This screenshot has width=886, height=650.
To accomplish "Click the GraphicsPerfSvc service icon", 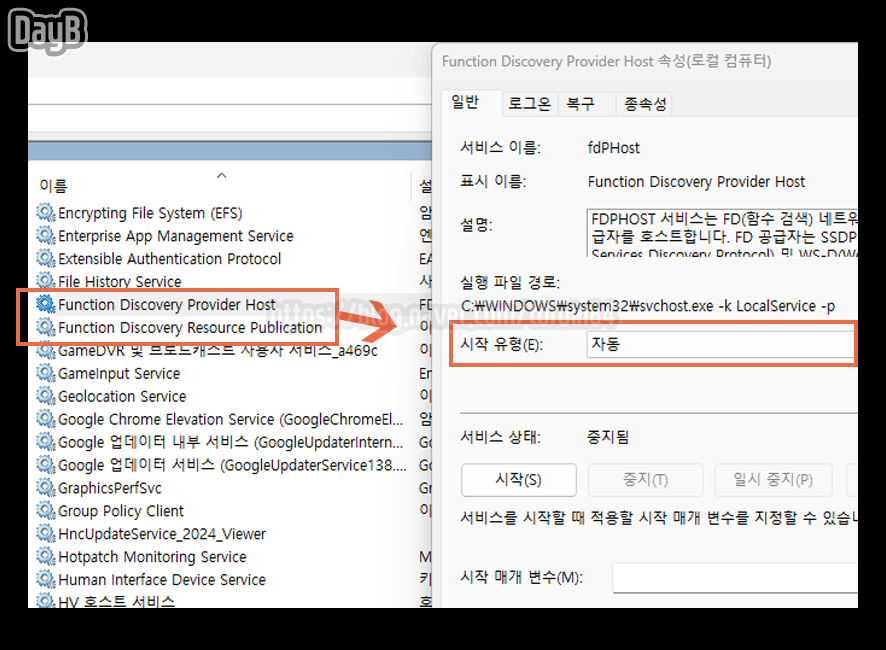I will coord(44,488).
